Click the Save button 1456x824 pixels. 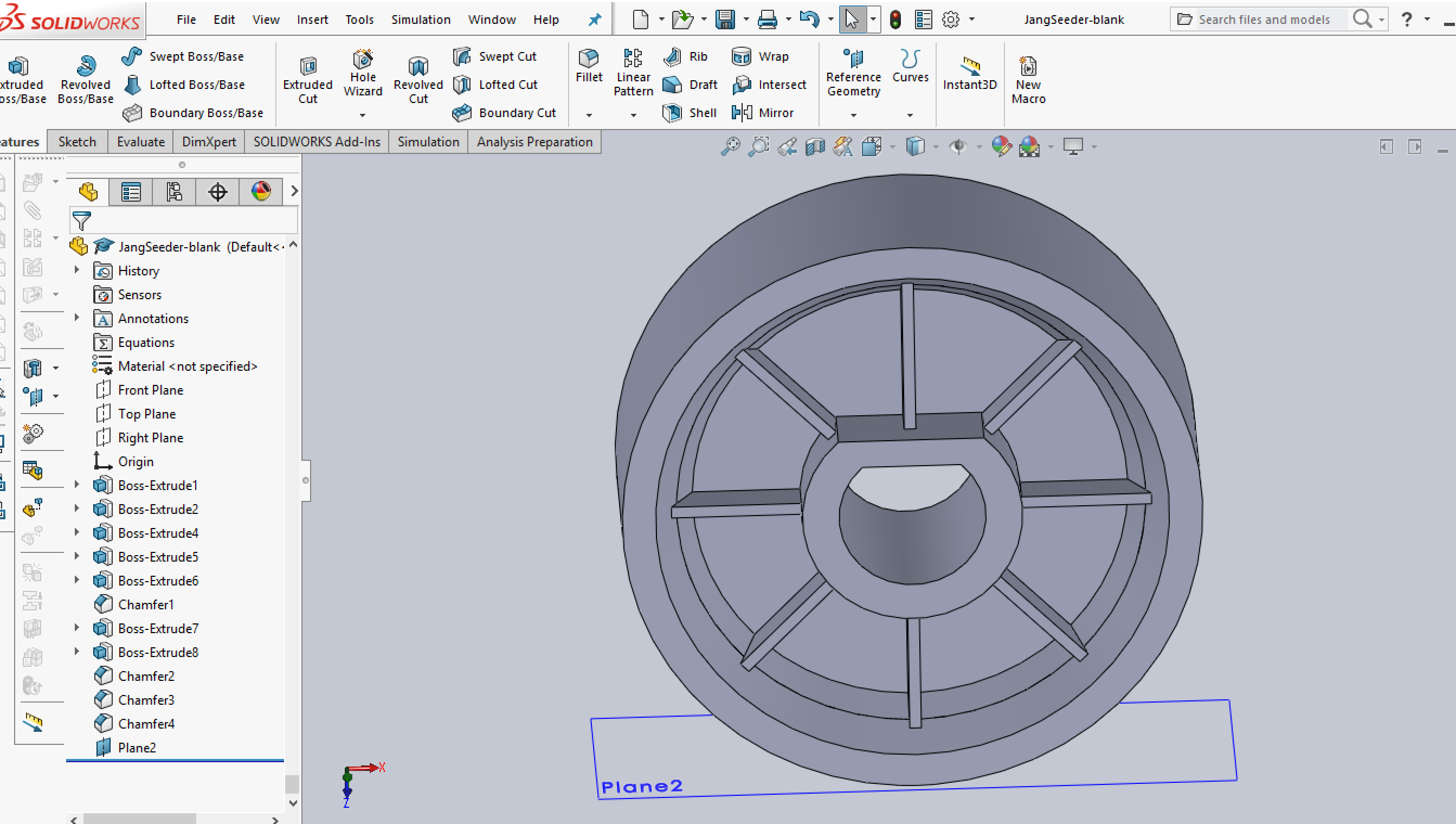tap(724, 20)
